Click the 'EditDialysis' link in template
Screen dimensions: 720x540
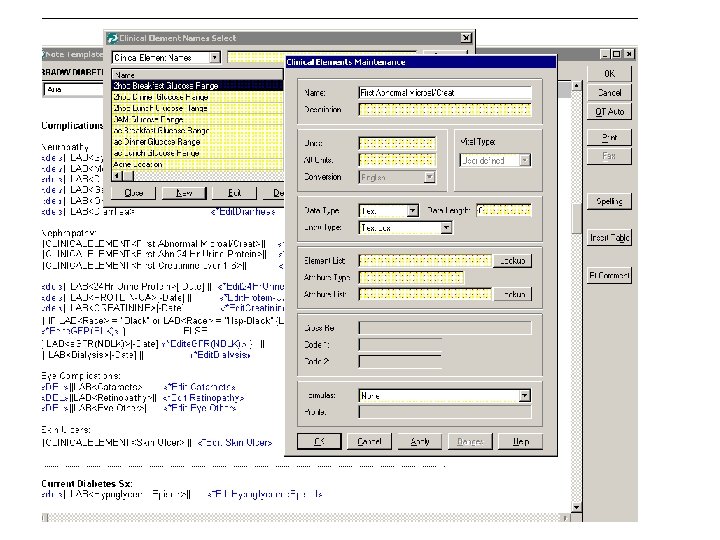(220, 354)
